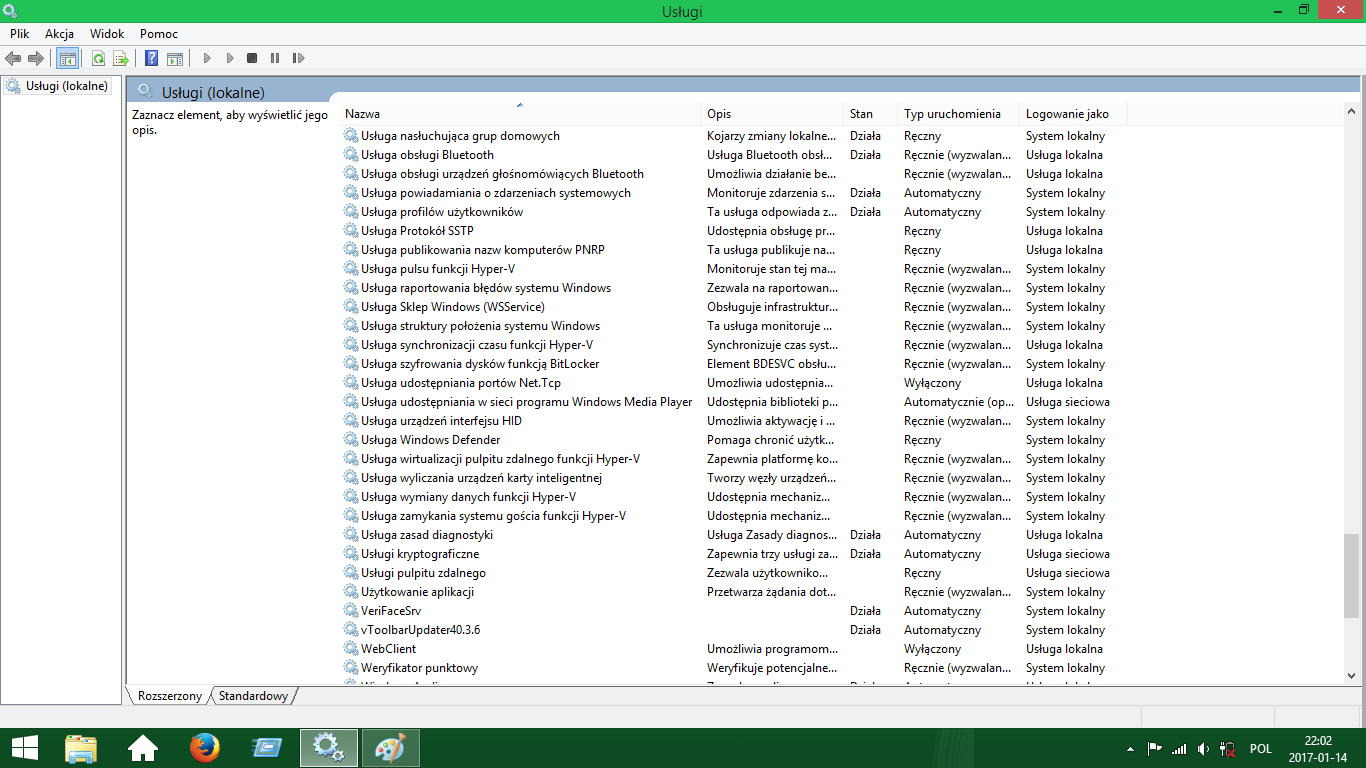The height and width of the screenshot is (768, 1366).
Task: Open the Akcja menu
Action: click(x=60, y=34)
